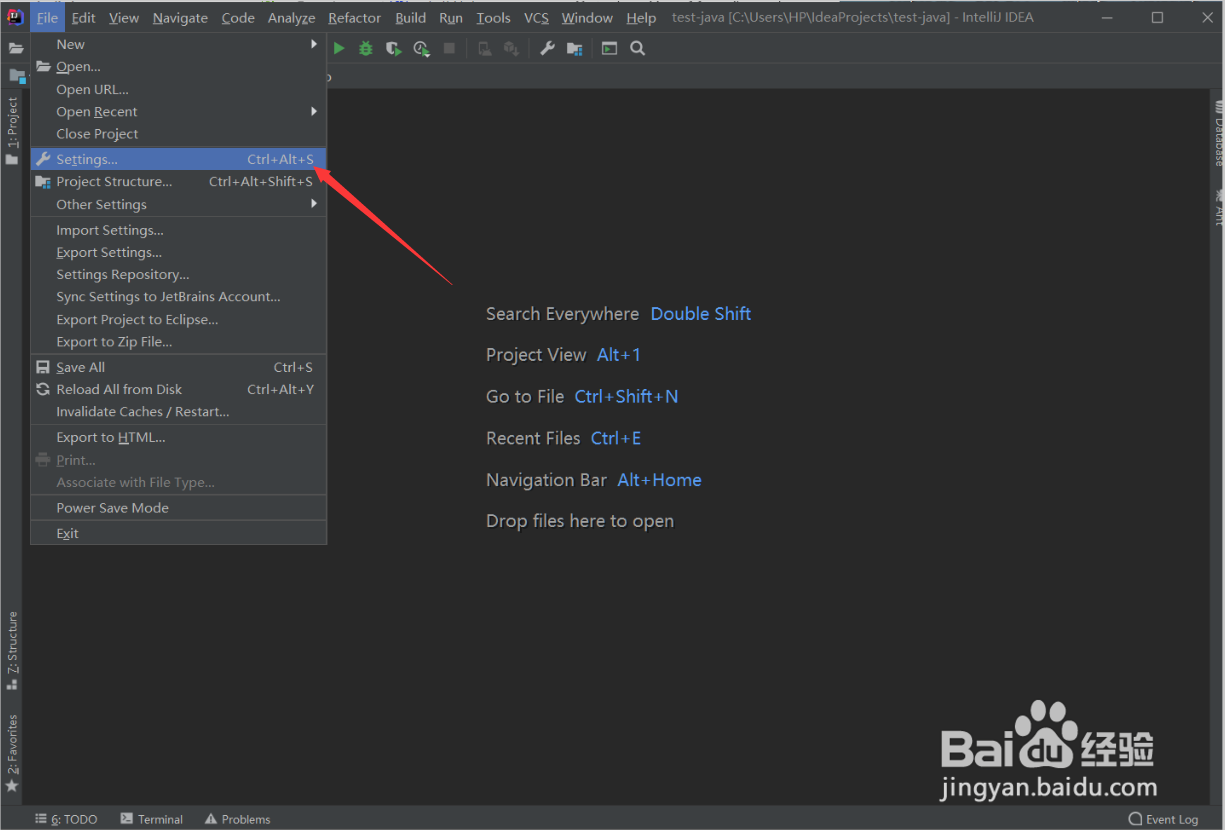Open the Navigate menu
Image resolution: width=1225 pixels, height=830 pixels.
tap(180, 17)
